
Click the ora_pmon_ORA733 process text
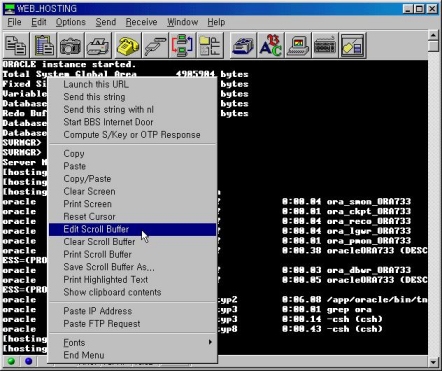click(x=369, y=241)
